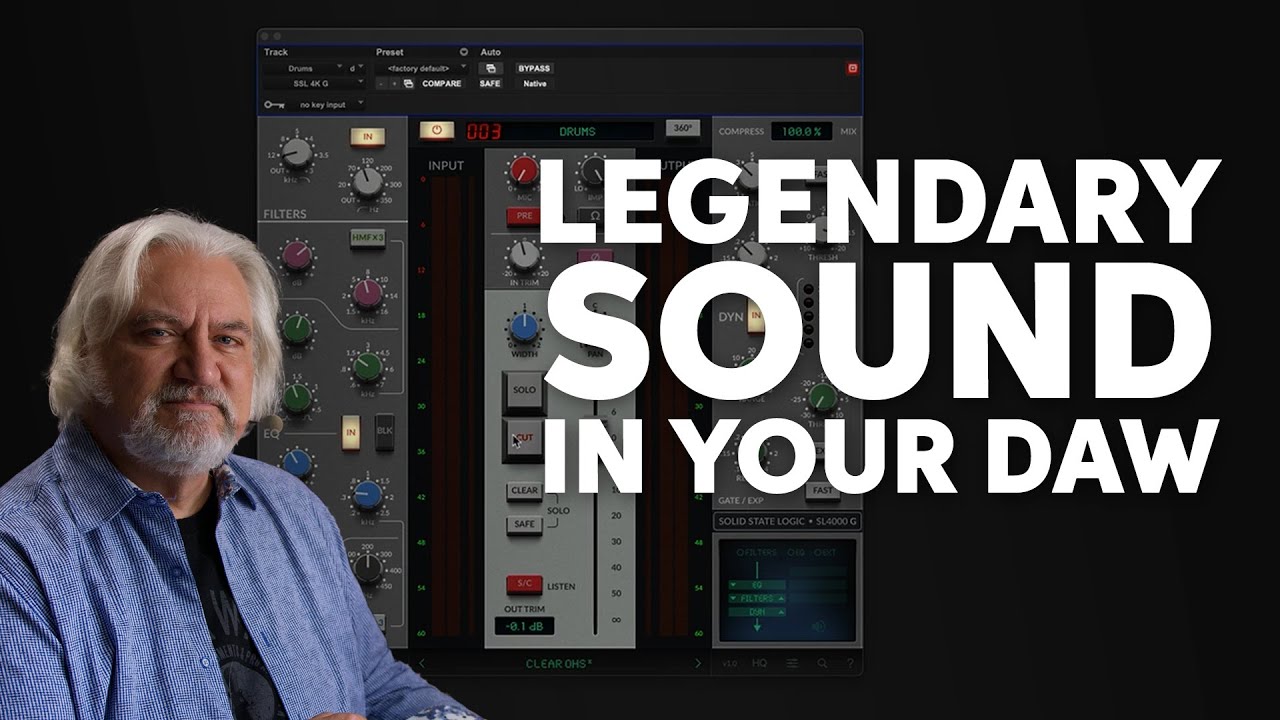Open the insert position 'd' dropdown
Screen dimensions: 1280x720
pyautogui.click(x=356, y=68)
